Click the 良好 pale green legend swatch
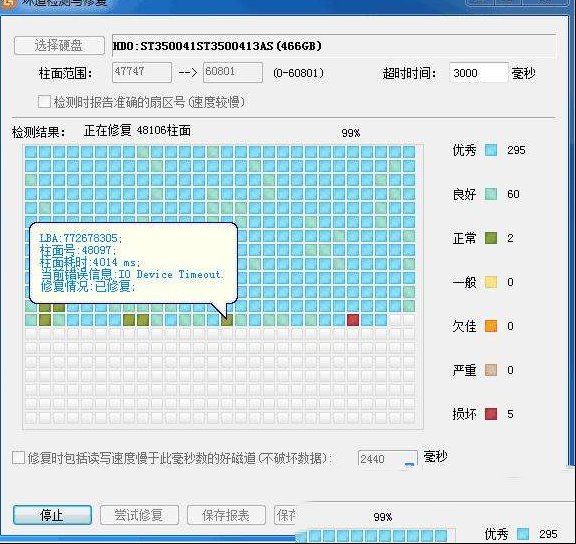The height and width of the screenshot is (544, 576). (491, 194)
